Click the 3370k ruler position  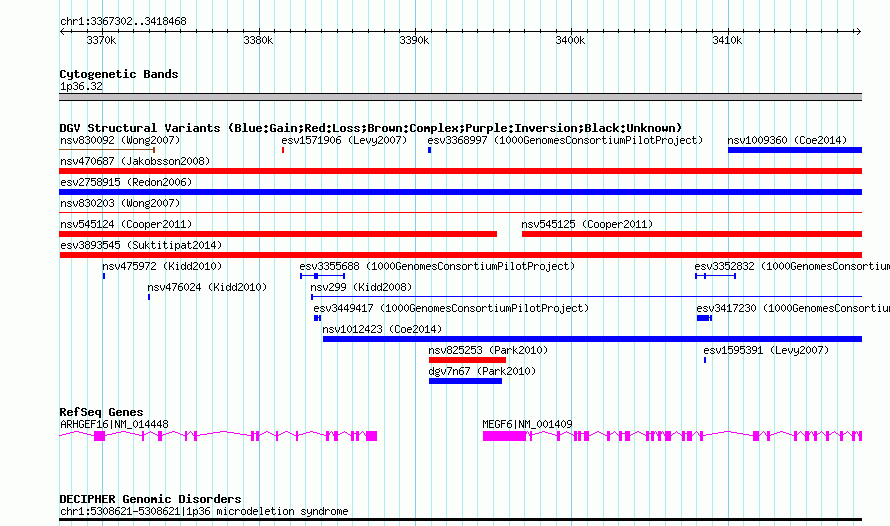[x=102, y=40]
